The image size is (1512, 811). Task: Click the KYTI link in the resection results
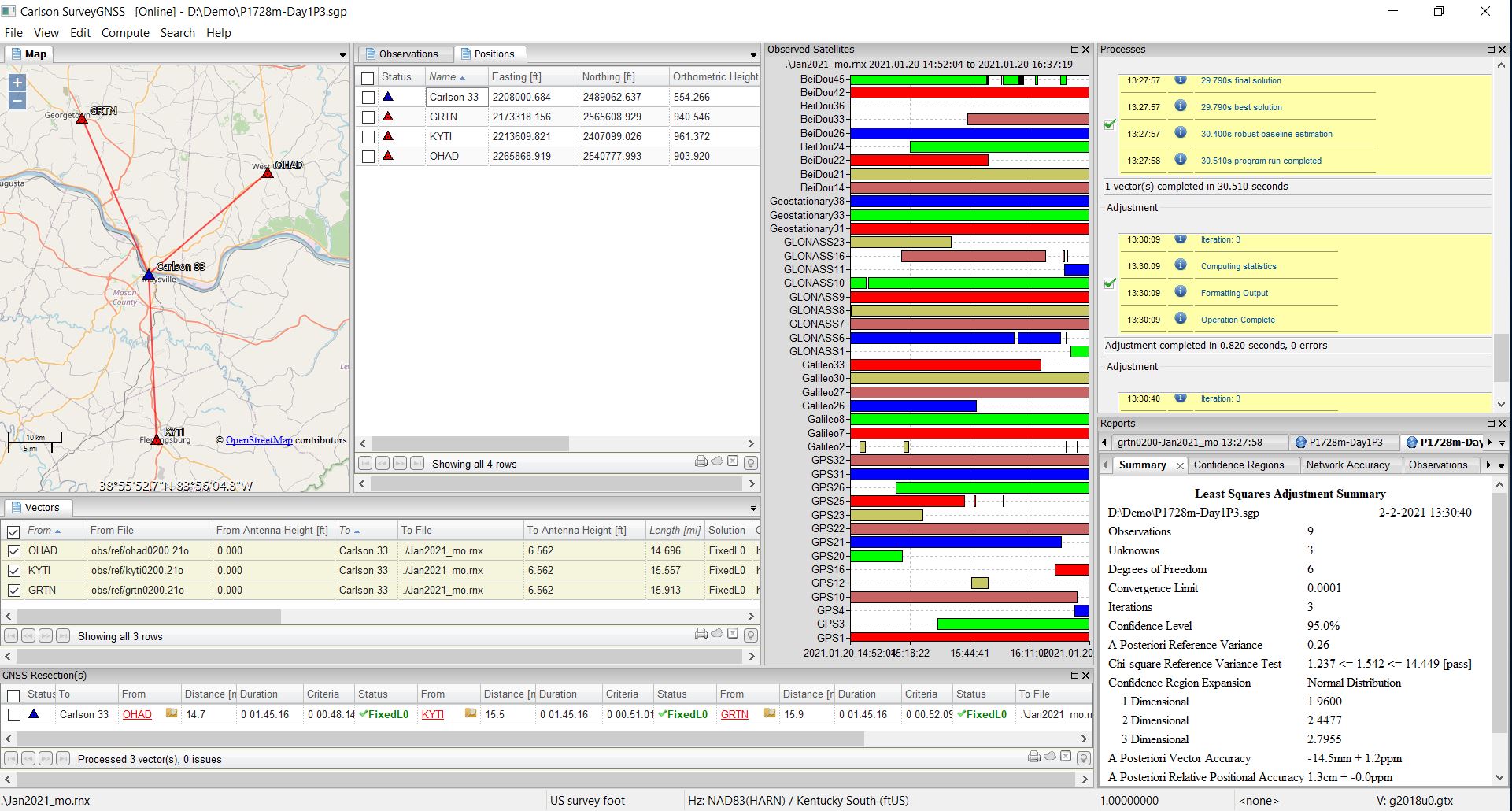(433, 714)
